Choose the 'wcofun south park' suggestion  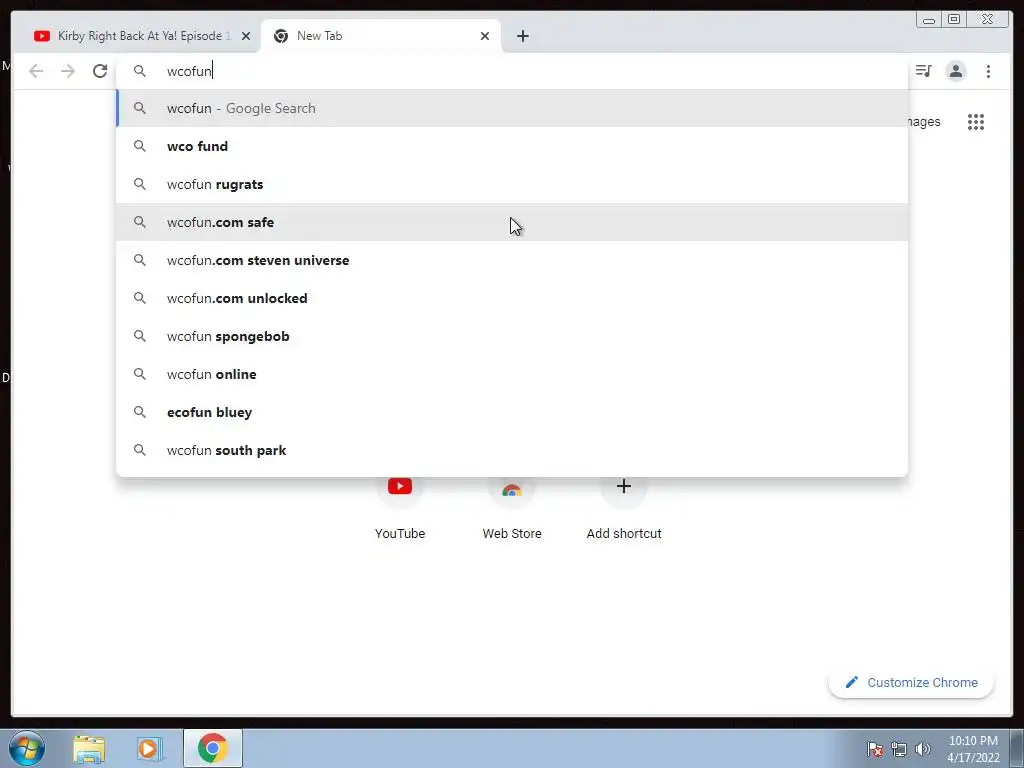tap(512, 450)
